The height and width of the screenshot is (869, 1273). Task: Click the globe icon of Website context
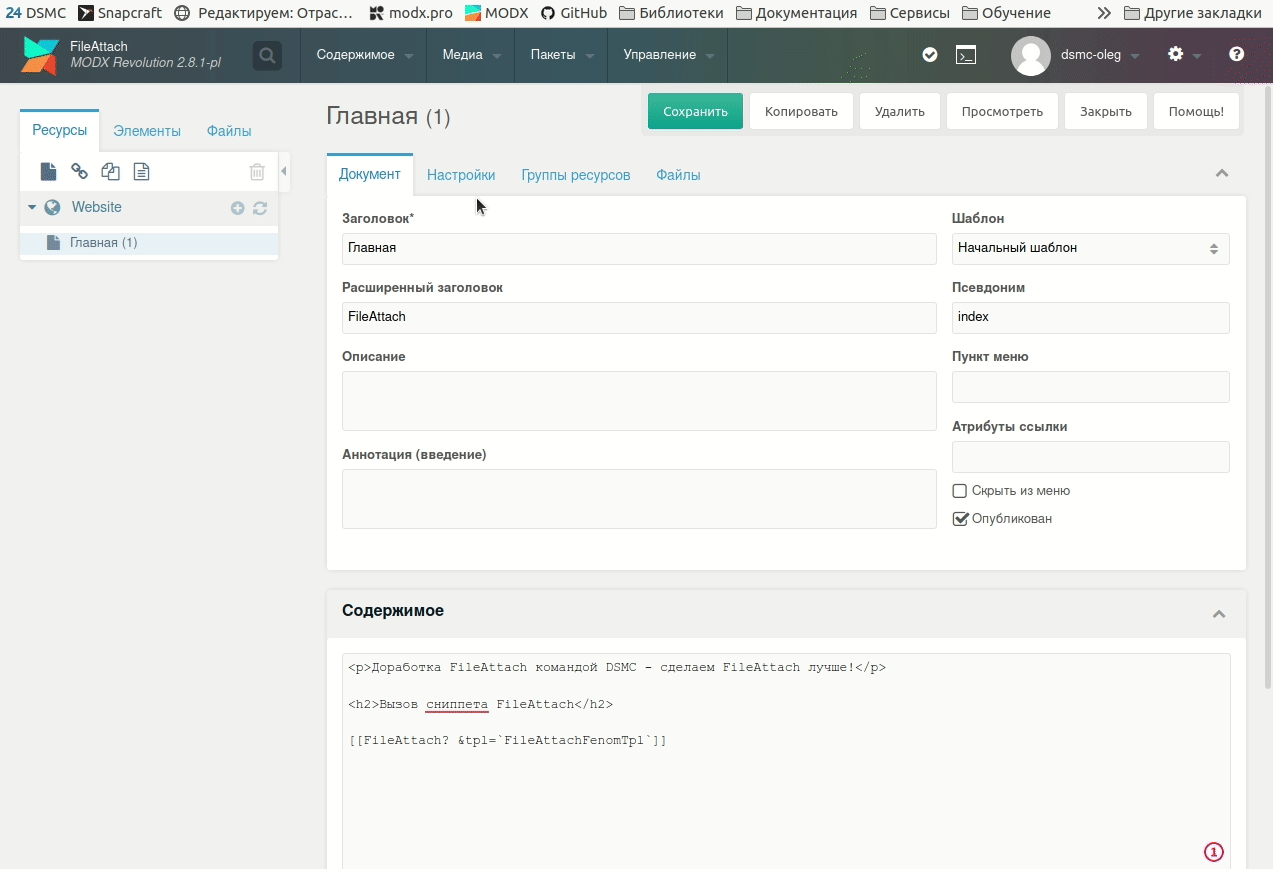52,207
